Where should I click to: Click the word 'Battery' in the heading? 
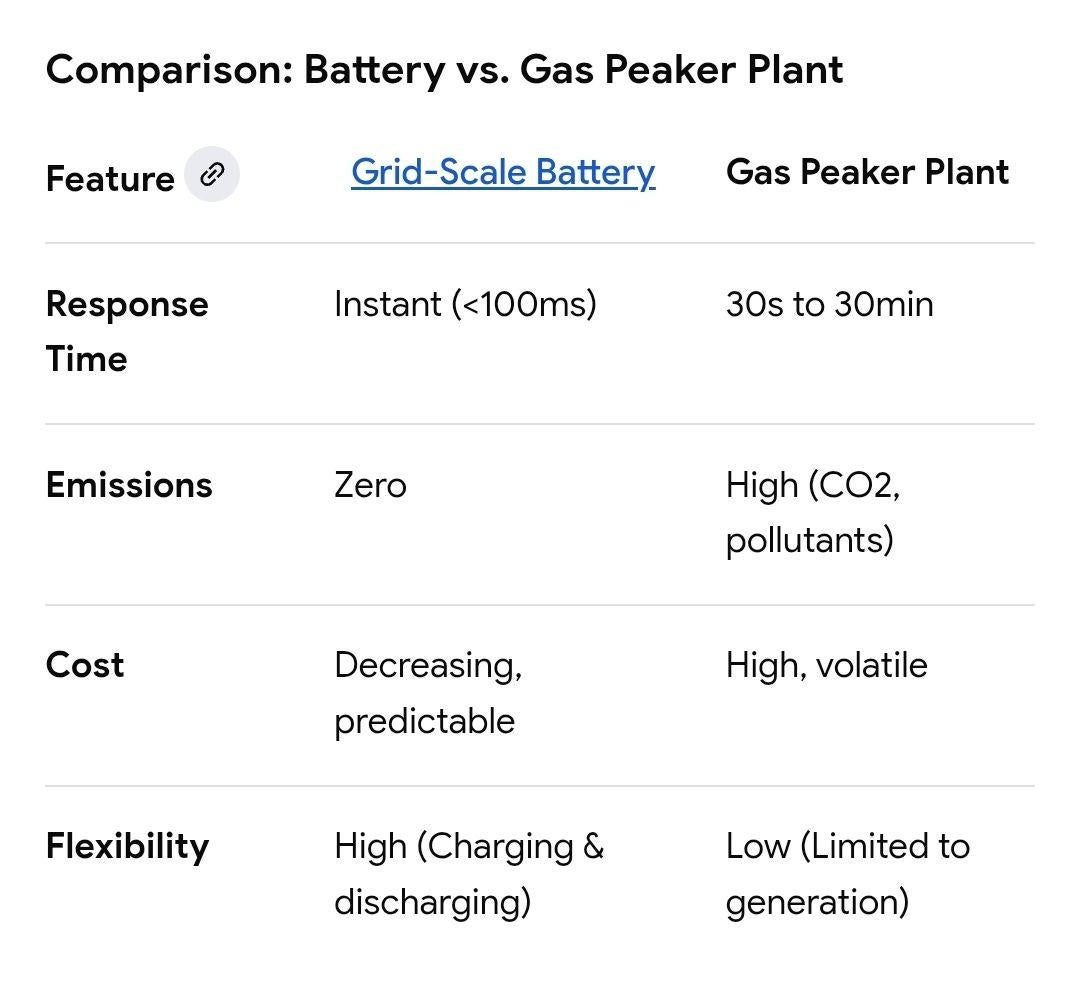tap(374, 70)
